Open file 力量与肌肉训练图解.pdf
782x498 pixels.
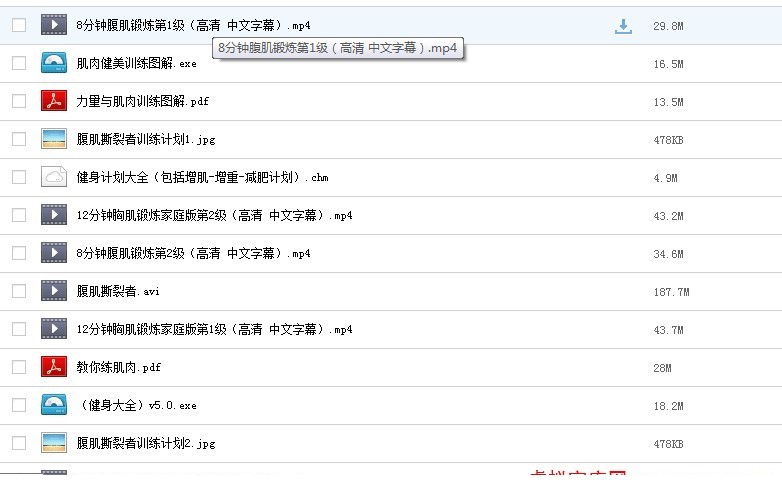point(142,101)
